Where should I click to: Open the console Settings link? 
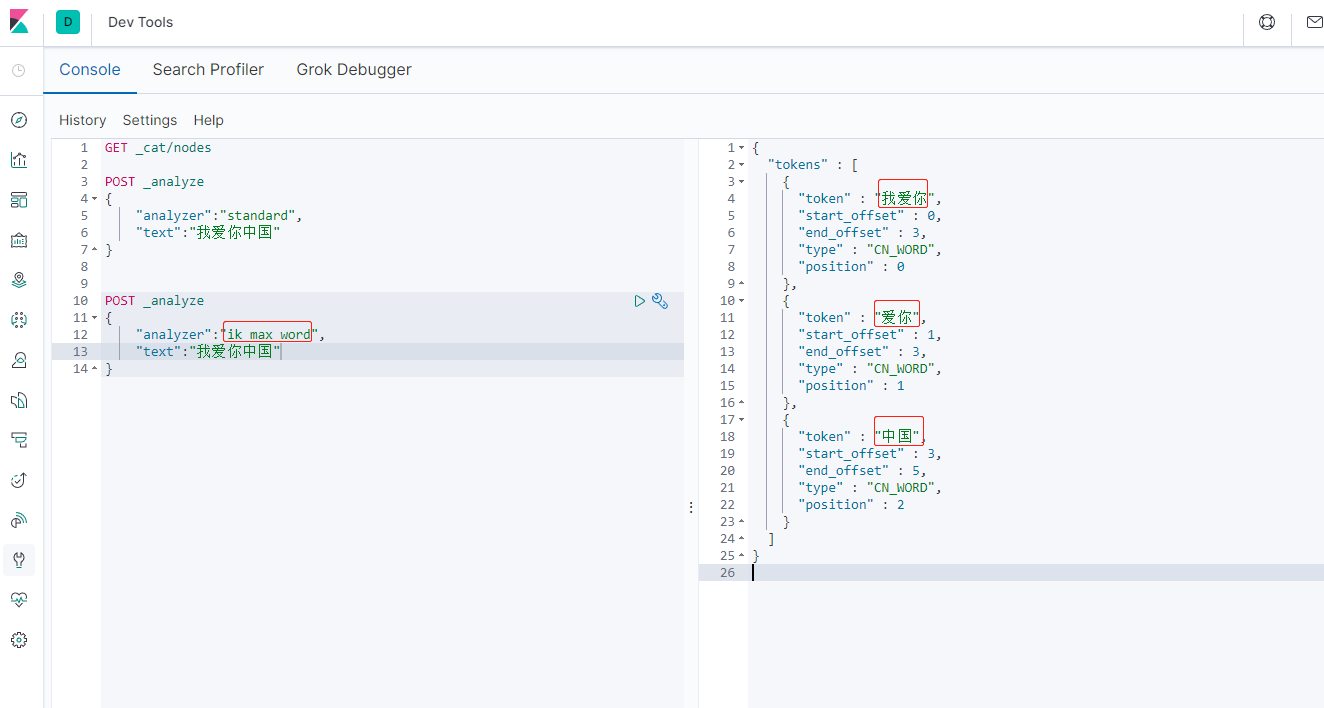pyautogui.click(x=150, y=120)
